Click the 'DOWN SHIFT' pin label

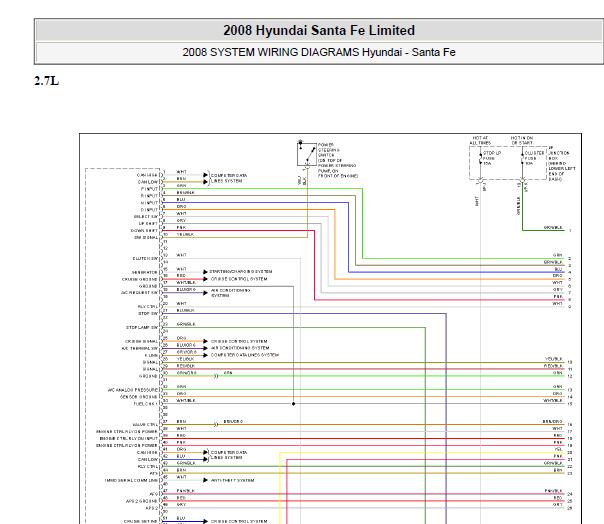(x=144, y=230)
